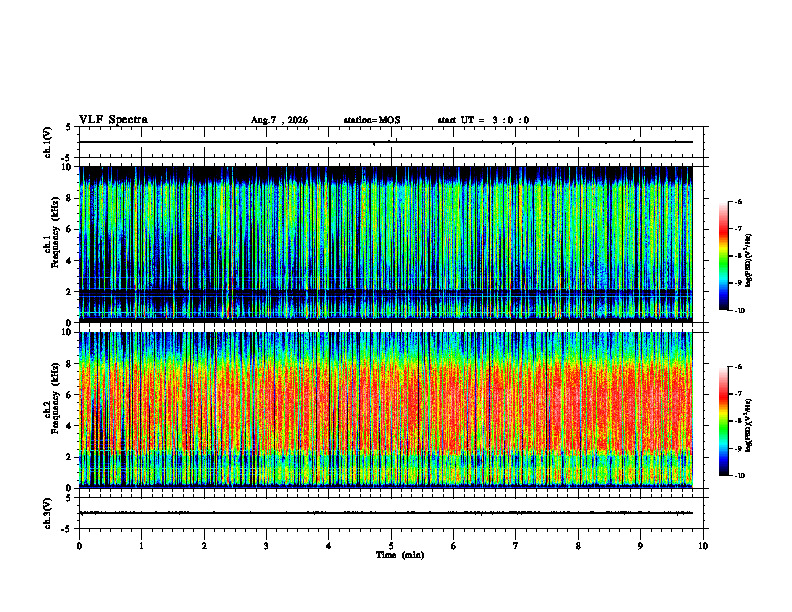Click the ch.1 frequency tick label "4"
The height and width of the screenshot is (612, 792).
[70, 261]
